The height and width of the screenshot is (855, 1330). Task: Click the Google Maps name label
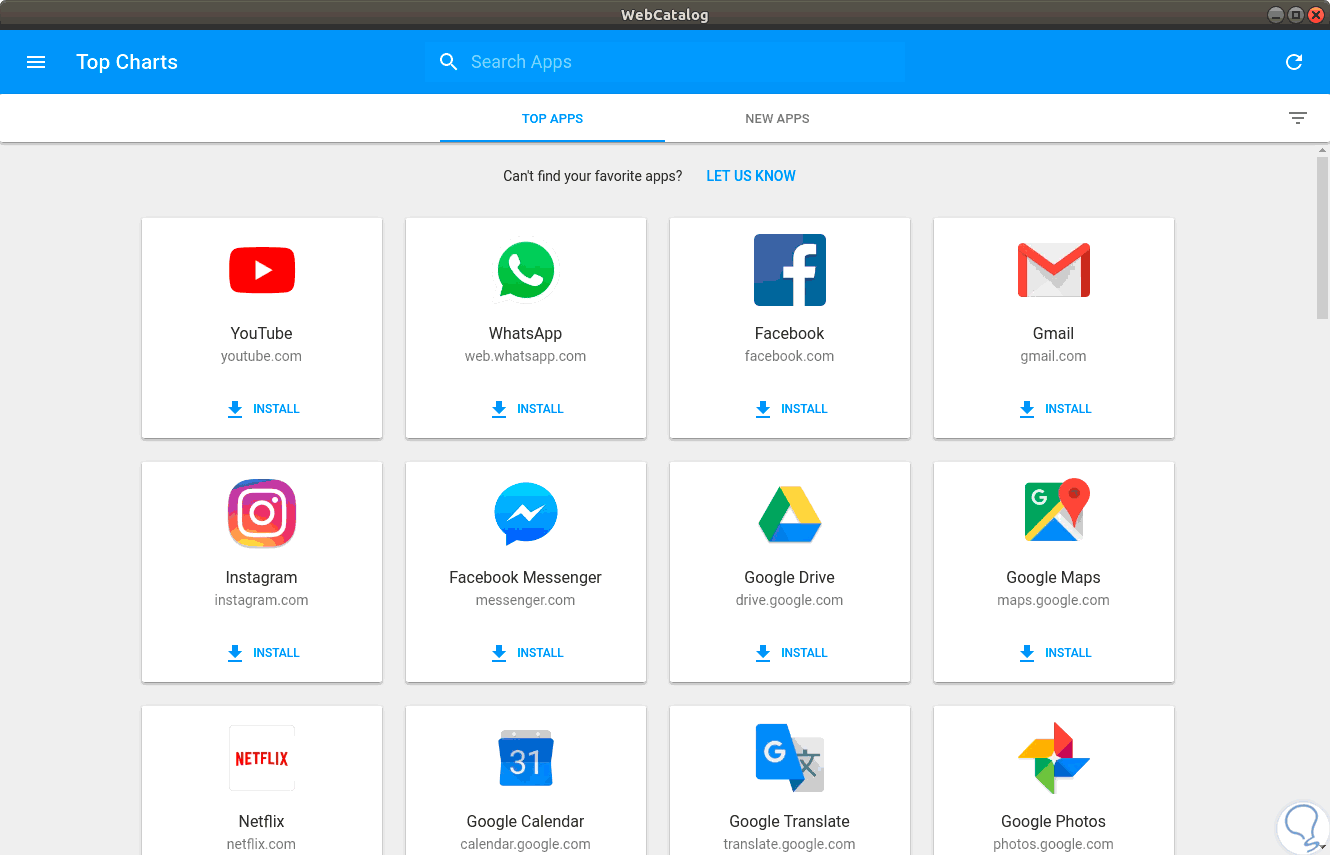(x=1054, y=577)
